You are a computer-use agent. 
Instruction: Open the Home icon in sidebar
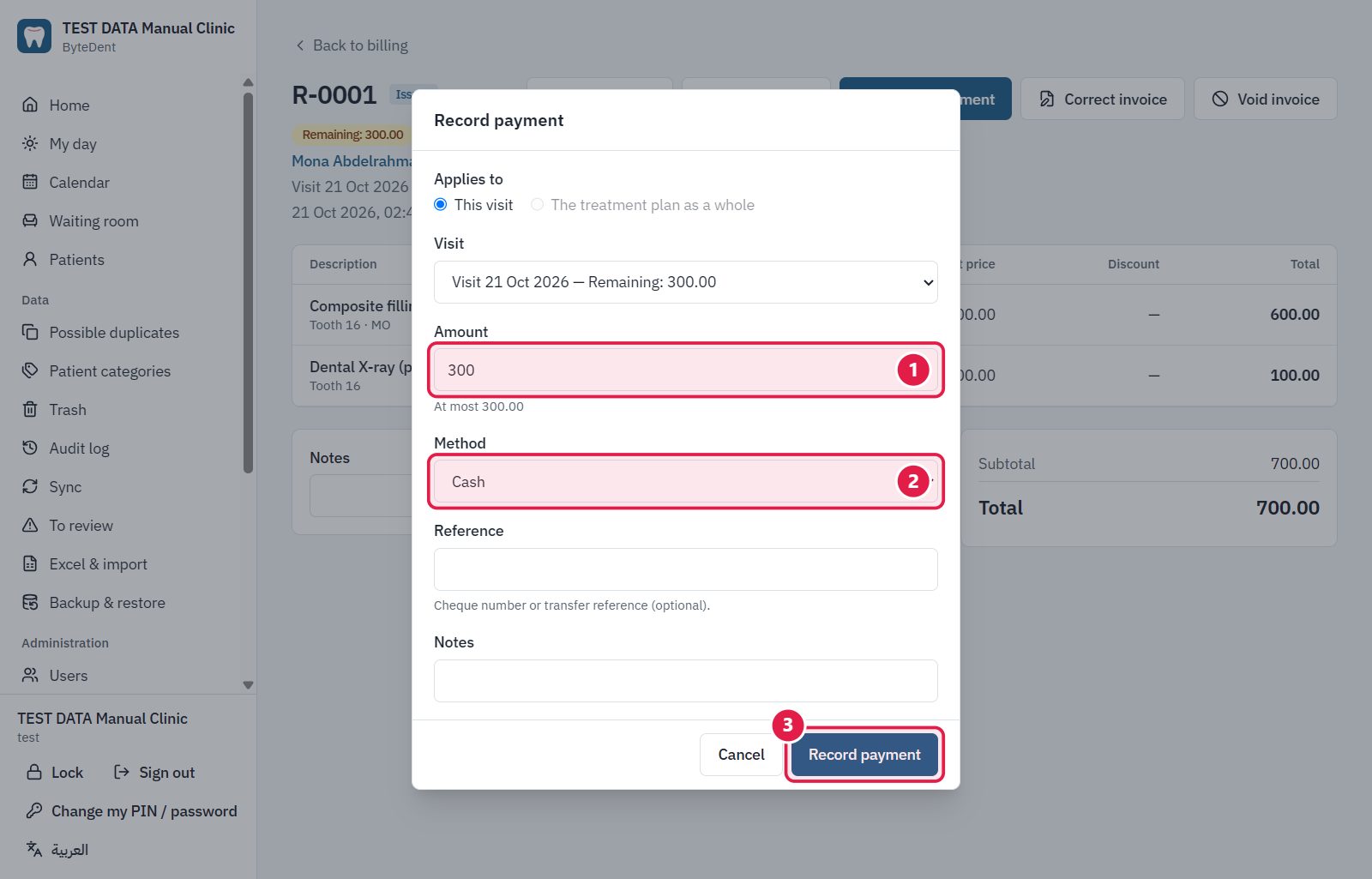[30, 105]
